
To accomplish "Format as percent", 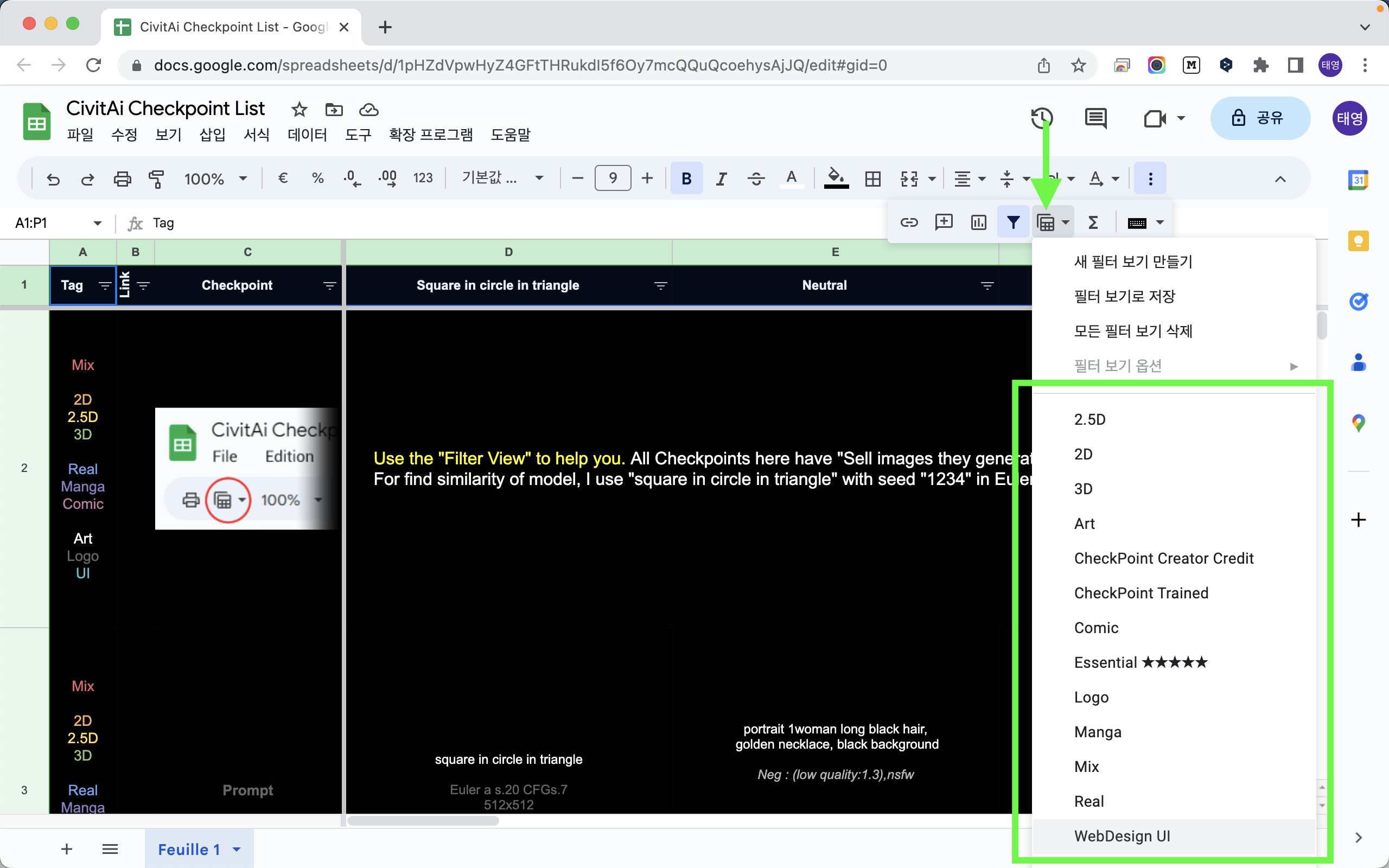I will pos(317,178).
